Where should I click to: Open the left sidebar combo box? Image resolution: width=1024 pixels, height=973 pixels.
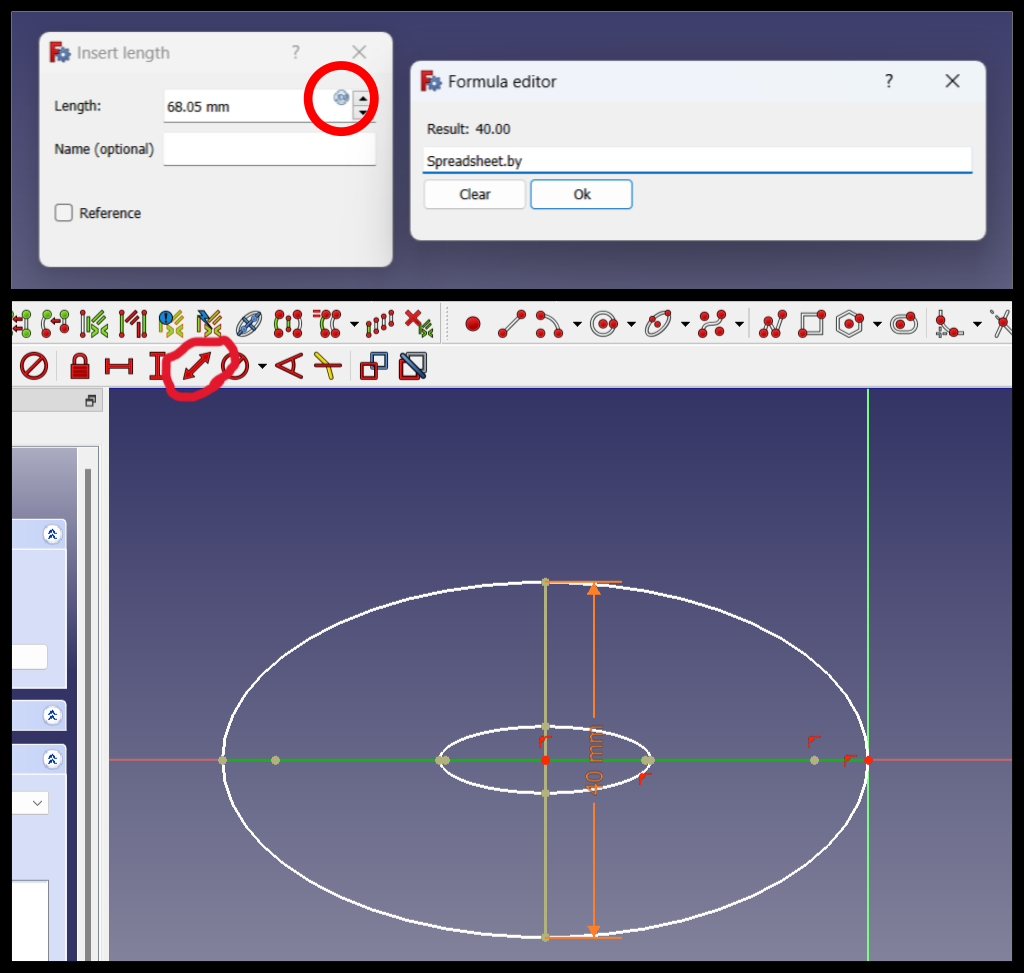pos(36,802)
